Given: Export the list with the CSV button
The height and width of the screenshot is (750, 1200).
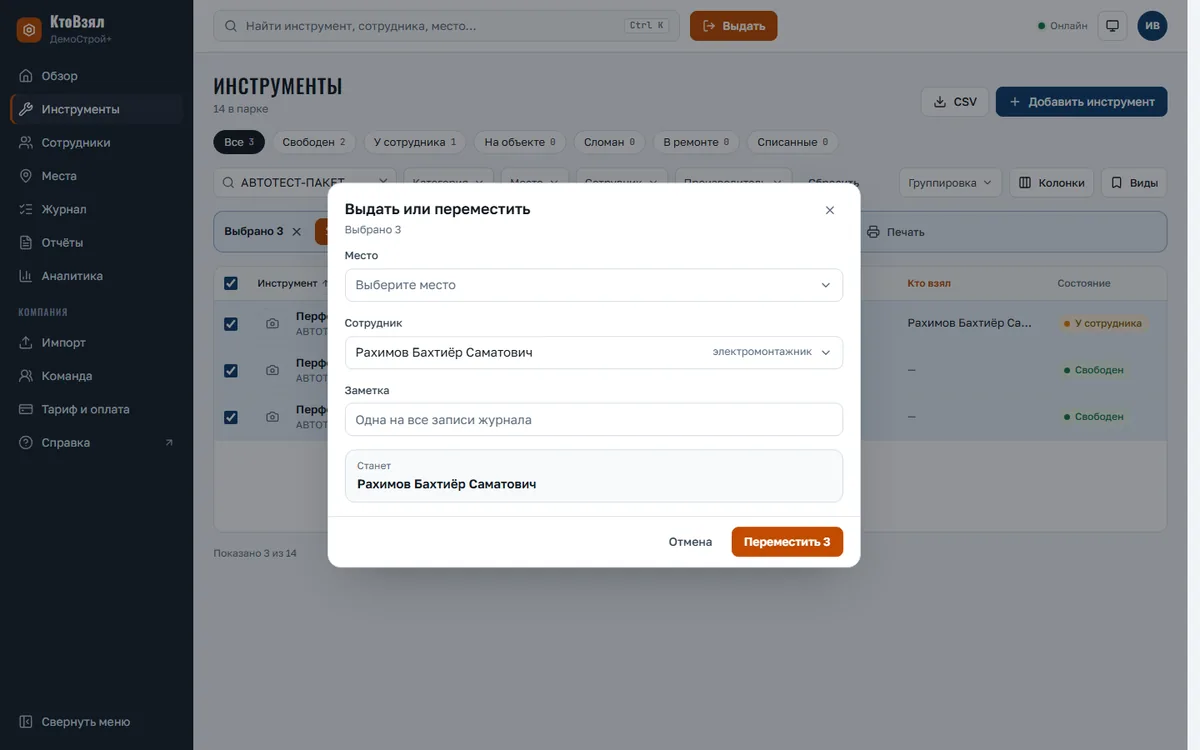Looking at the screenshot, I should 955,102.
